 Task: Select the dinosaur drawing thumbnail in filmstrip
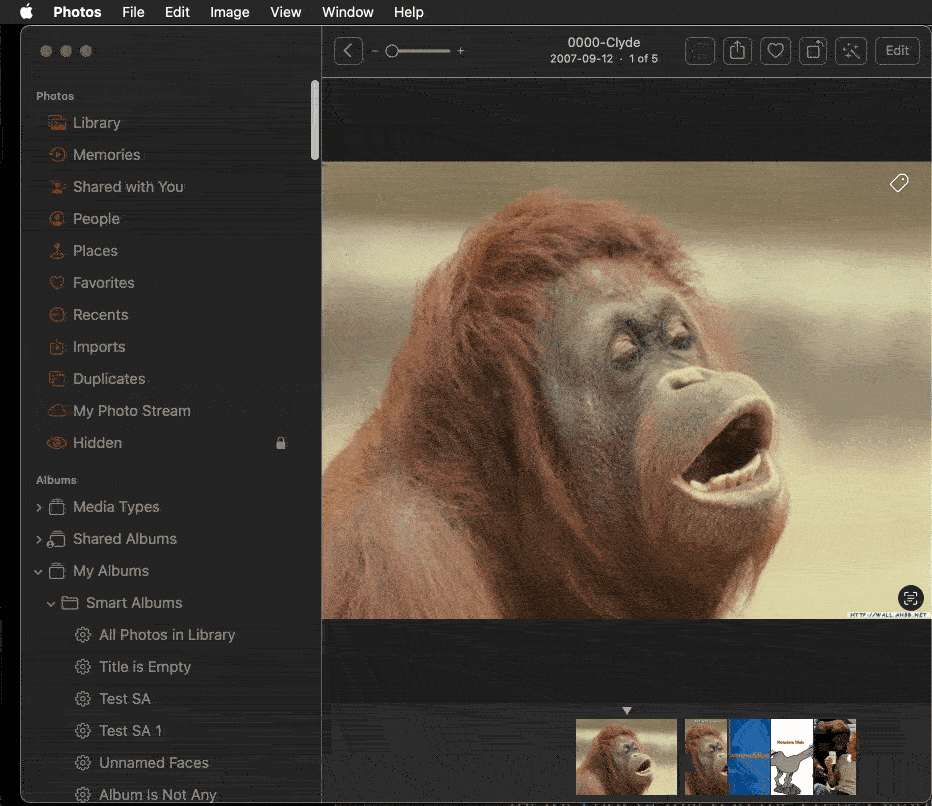791,757
